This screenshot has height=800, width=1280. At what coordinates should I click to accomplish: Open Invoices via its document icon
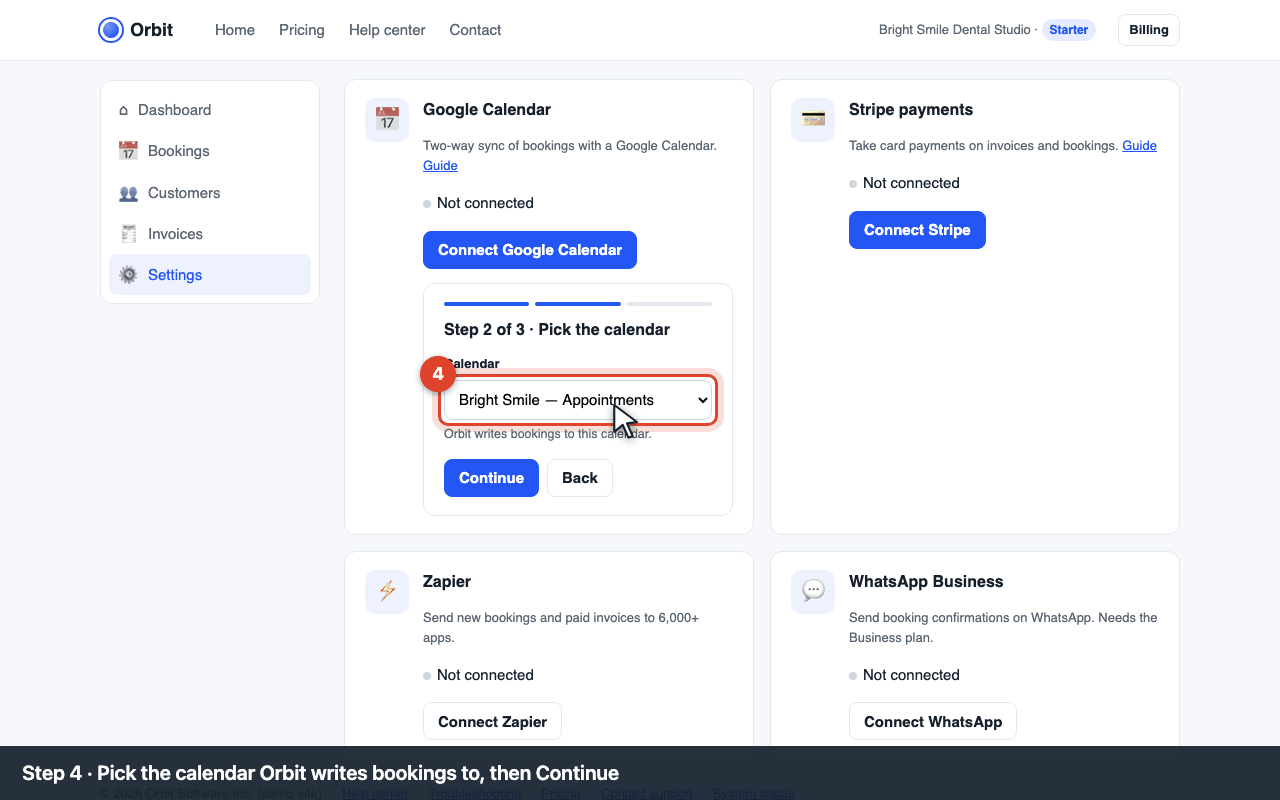(128, 234)
